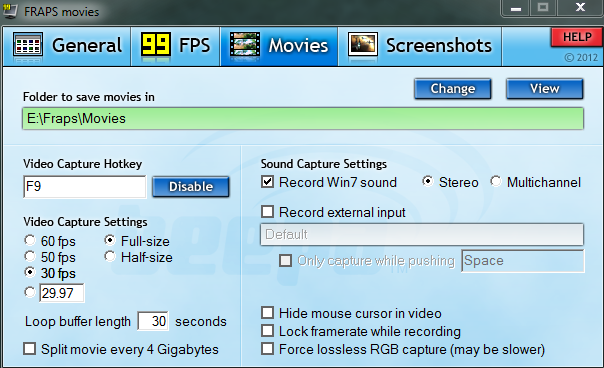The width and height of the screenshot is (604, 368).
Task: Select the custom 29.97 fps radio button
Action: coord(30,292)
